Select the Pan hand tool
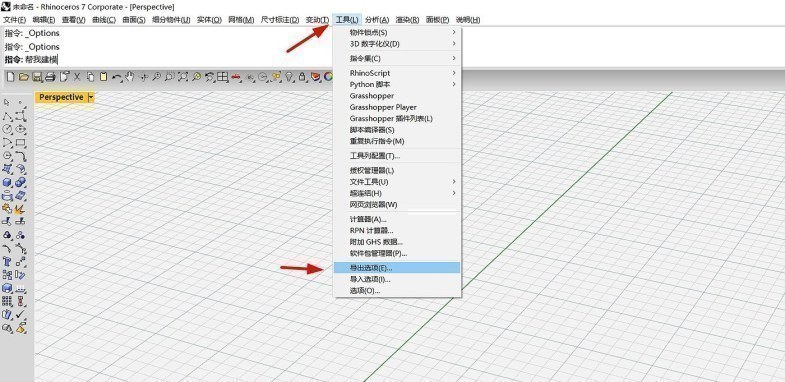The image size is (785, 382). click(x=130, y=77)
